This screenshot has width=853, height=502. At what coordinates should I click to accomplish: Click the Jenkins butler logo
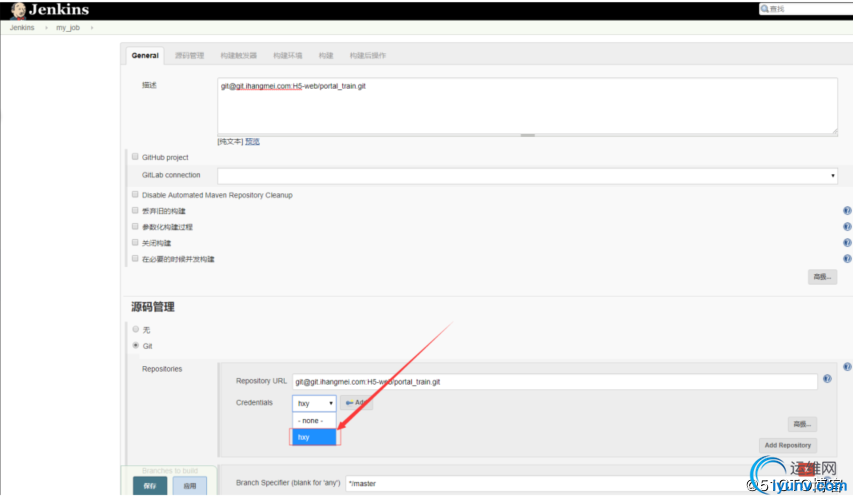point(18,10)
